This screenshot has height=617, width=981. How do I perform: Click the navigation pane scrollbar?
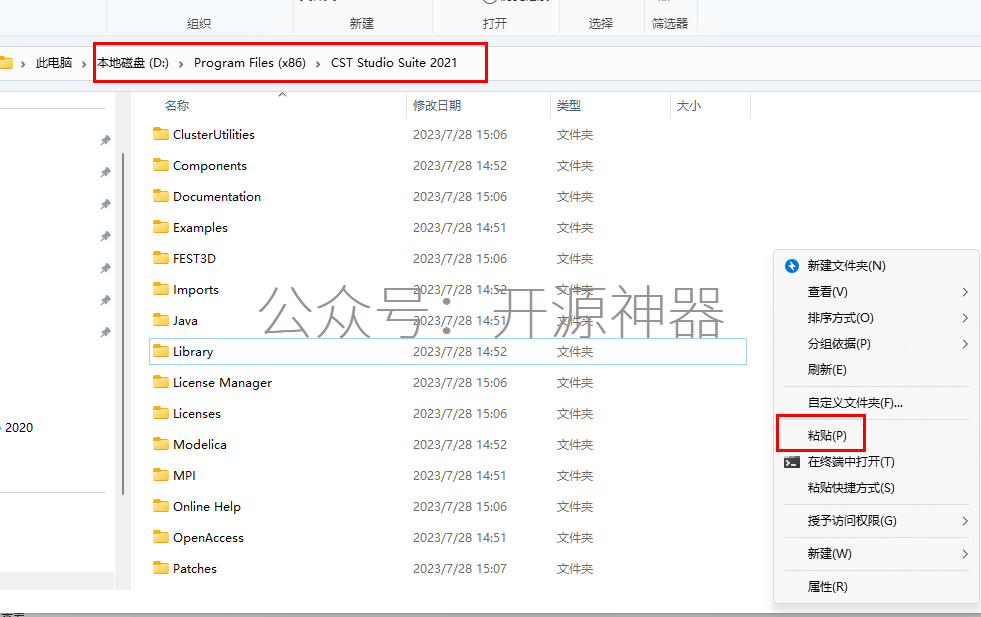(123, 324)
